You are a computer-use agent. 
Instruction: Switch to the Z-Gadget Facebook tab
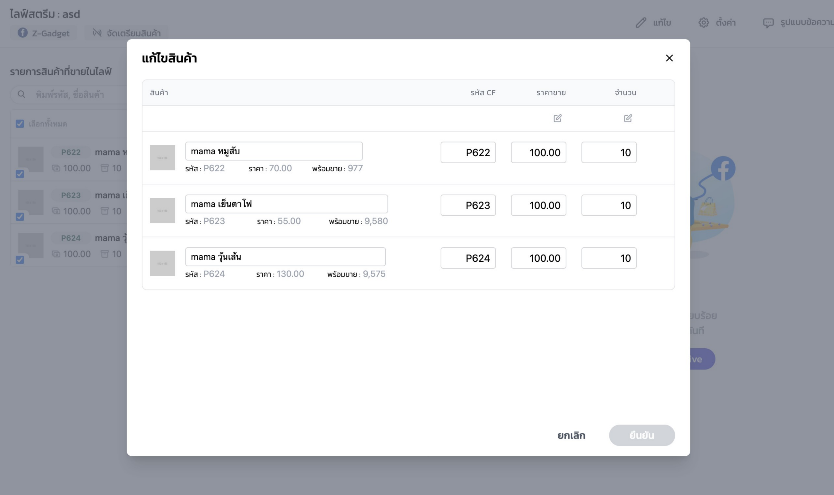coord(44,33)
